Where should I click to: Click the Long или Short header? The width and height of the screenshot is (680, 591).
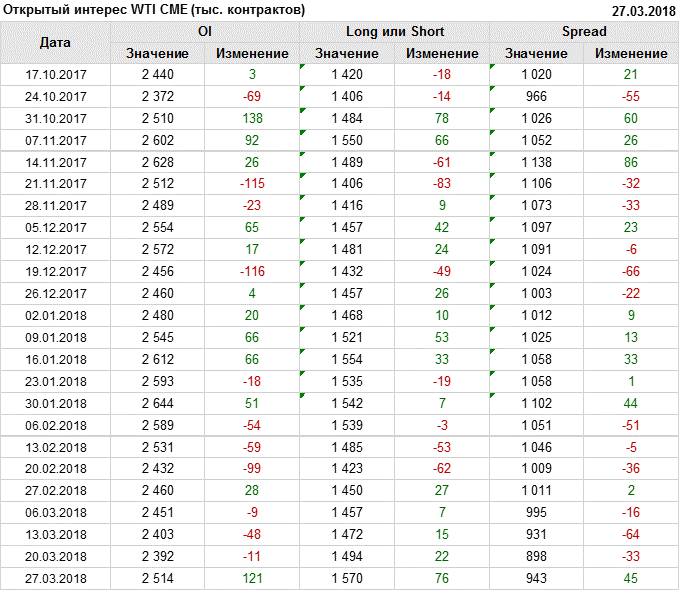point(394,32)
